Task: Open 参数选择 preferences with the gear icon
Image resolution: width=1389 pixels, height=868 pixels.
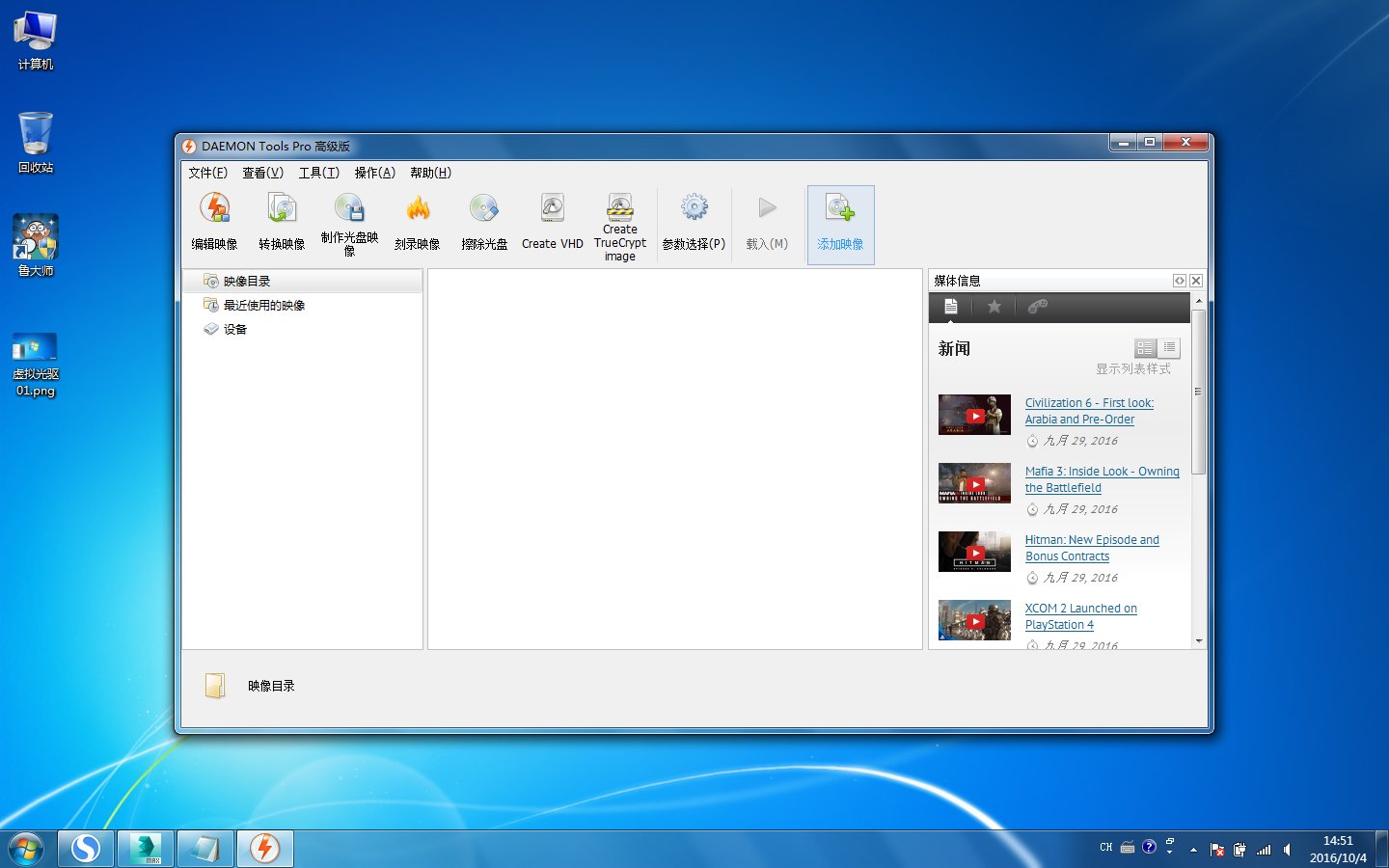Action: [693, 220]
